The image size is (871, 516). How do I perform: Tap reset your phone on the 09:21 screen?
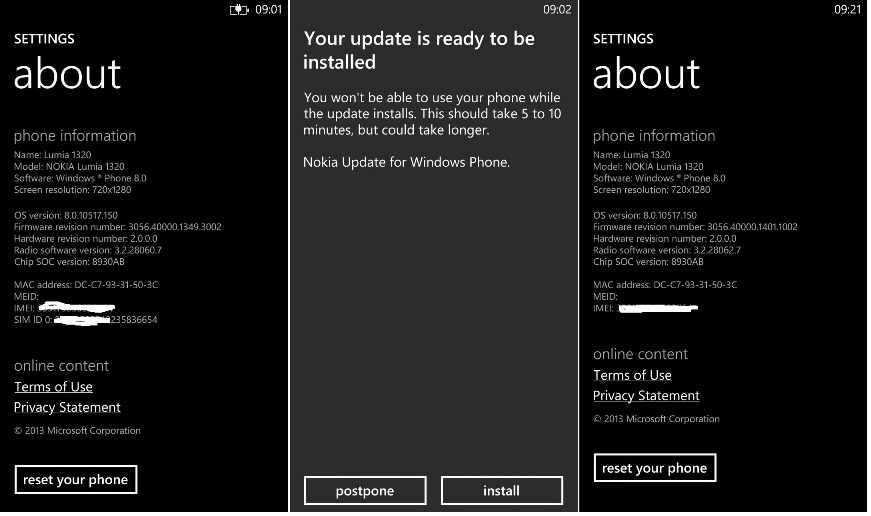(654, 468)
